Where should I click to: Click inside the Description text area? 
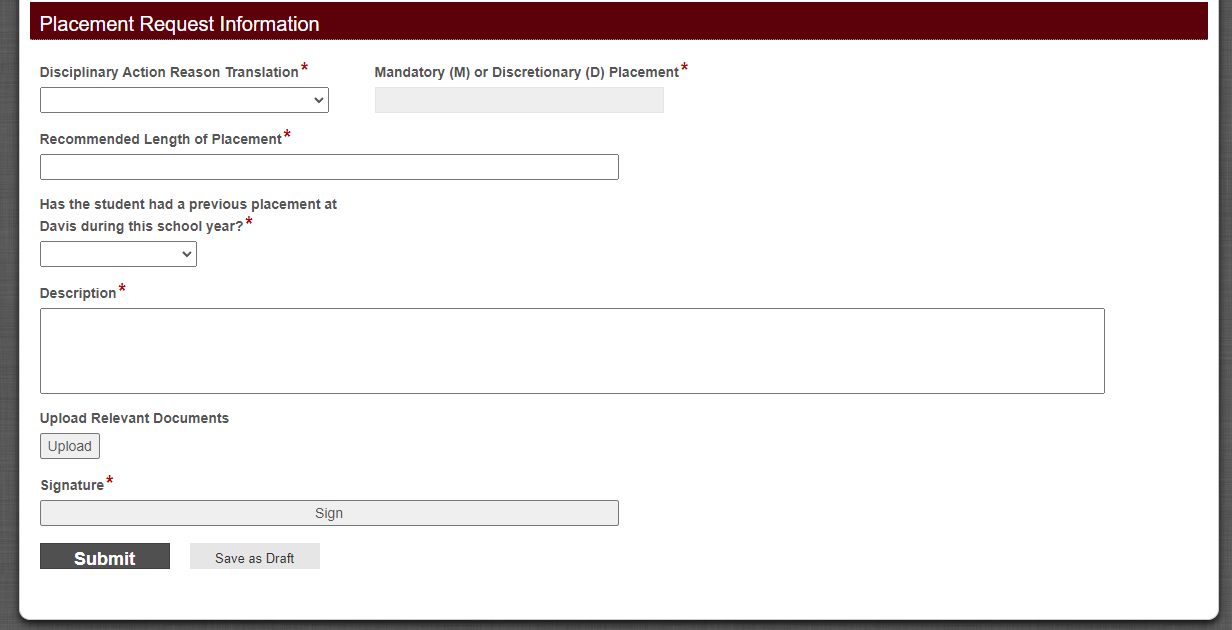pos(571,350)
